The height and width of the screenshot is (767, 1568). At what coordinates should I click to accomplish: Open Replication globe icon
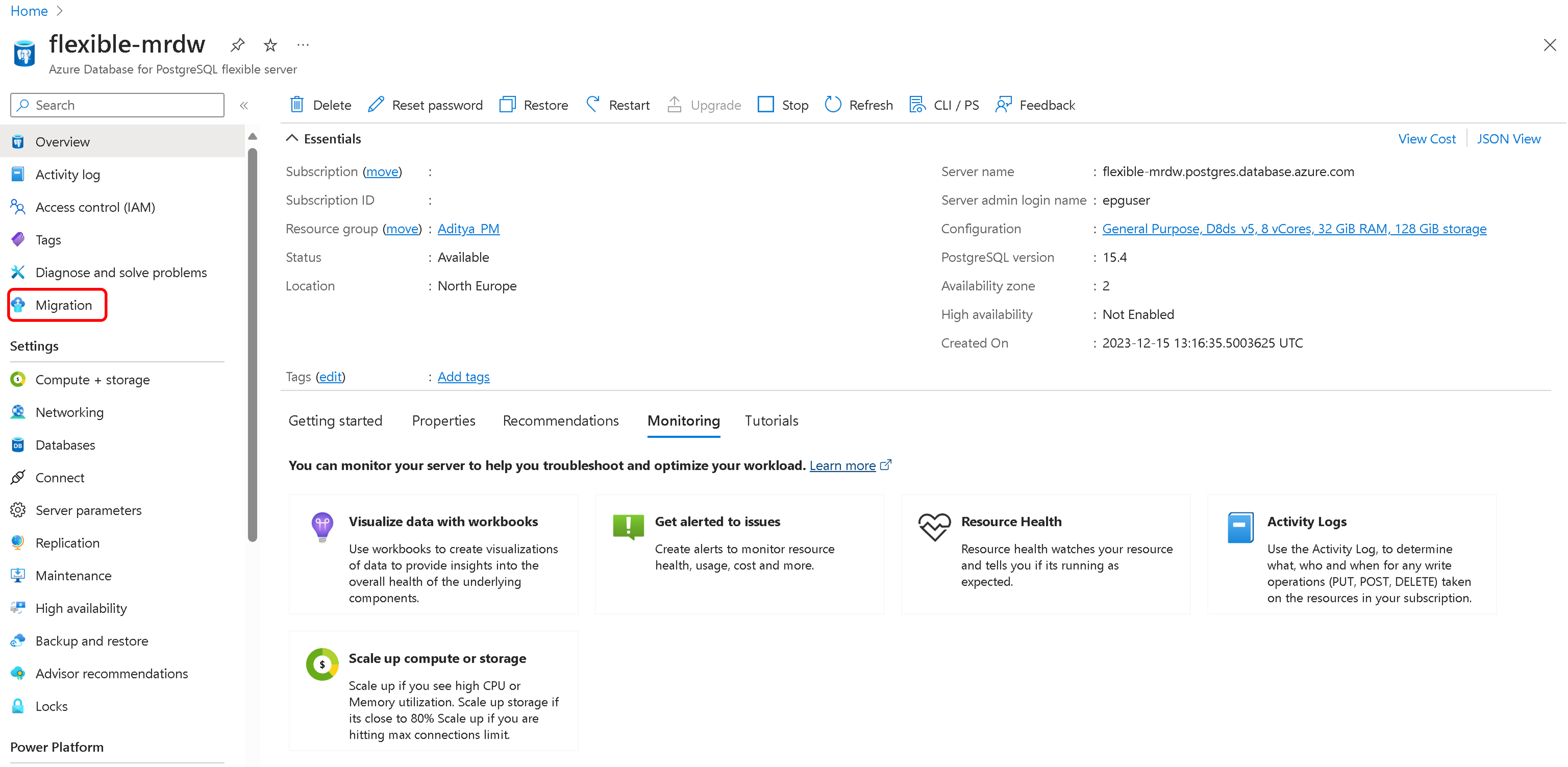point(18,543)
